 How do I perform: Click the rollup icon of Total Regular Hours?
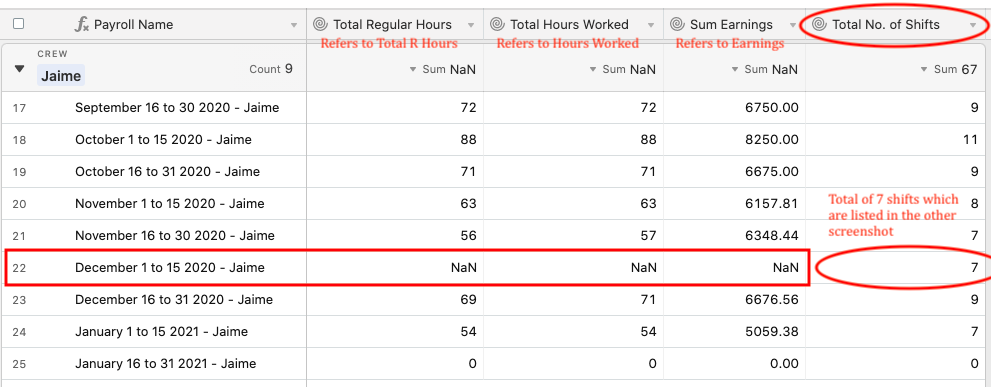[x=320, y=25]
